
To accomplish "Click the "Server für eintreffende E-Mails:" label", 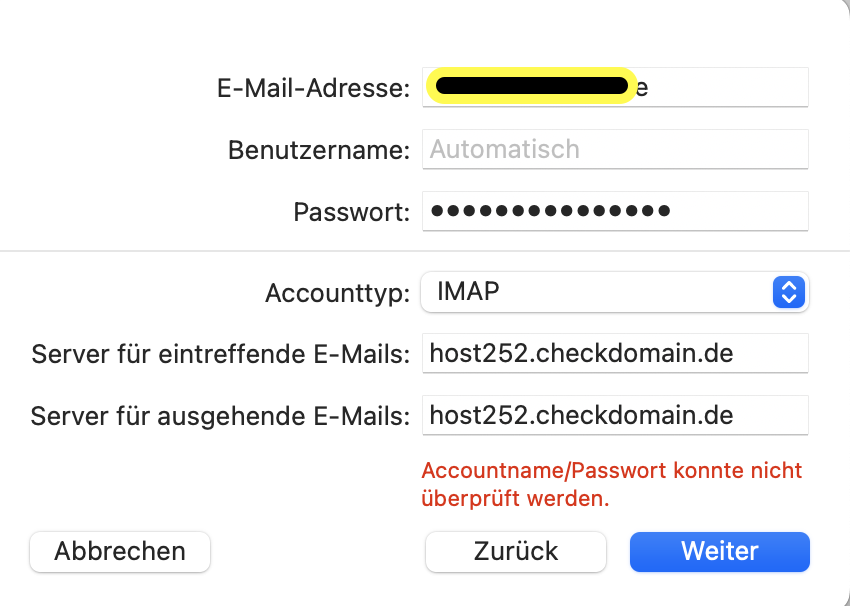I will click(220, 354).
